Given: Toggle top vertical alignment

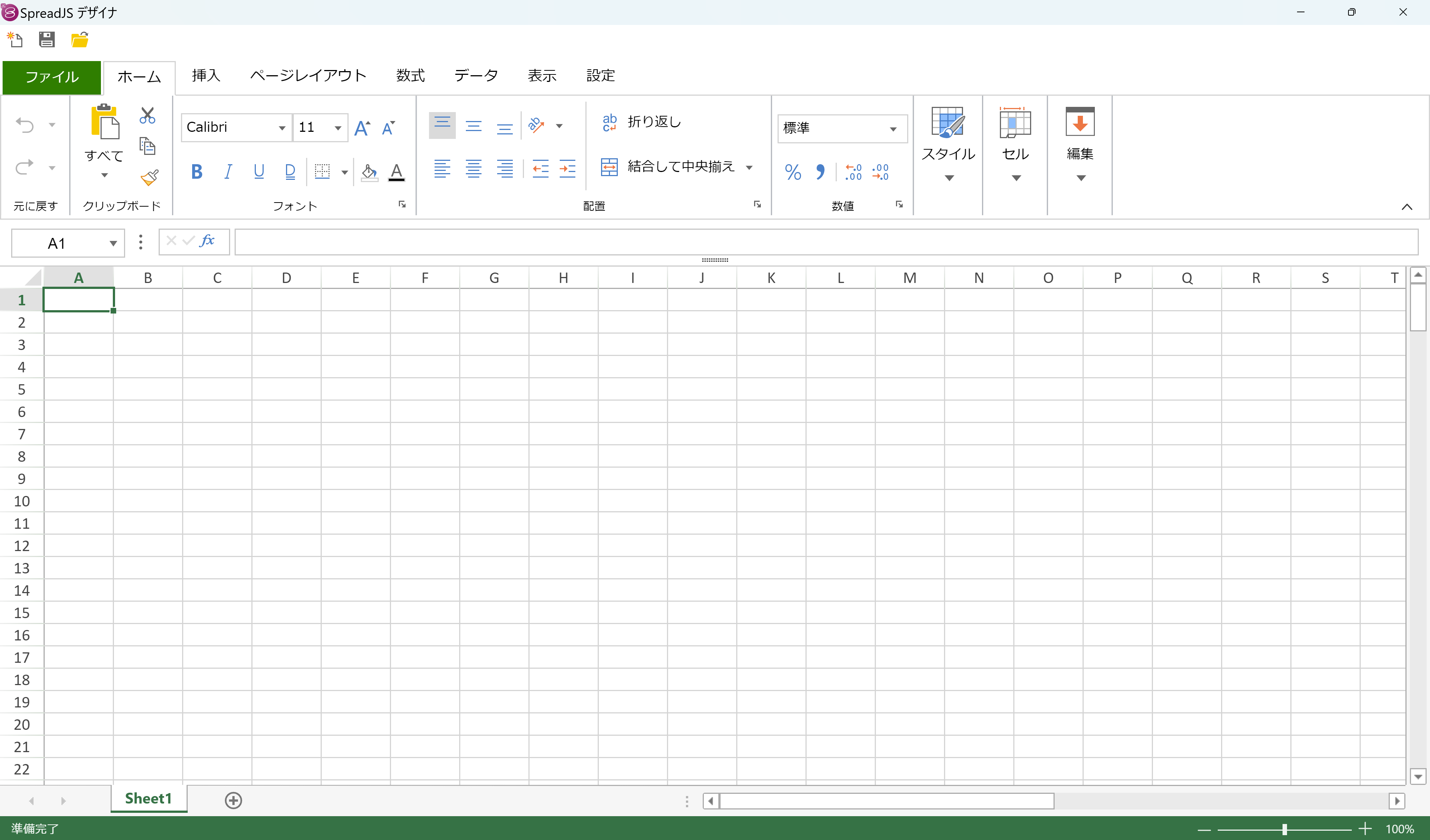Looking at the screenshot, I should [x=442, y=125].
